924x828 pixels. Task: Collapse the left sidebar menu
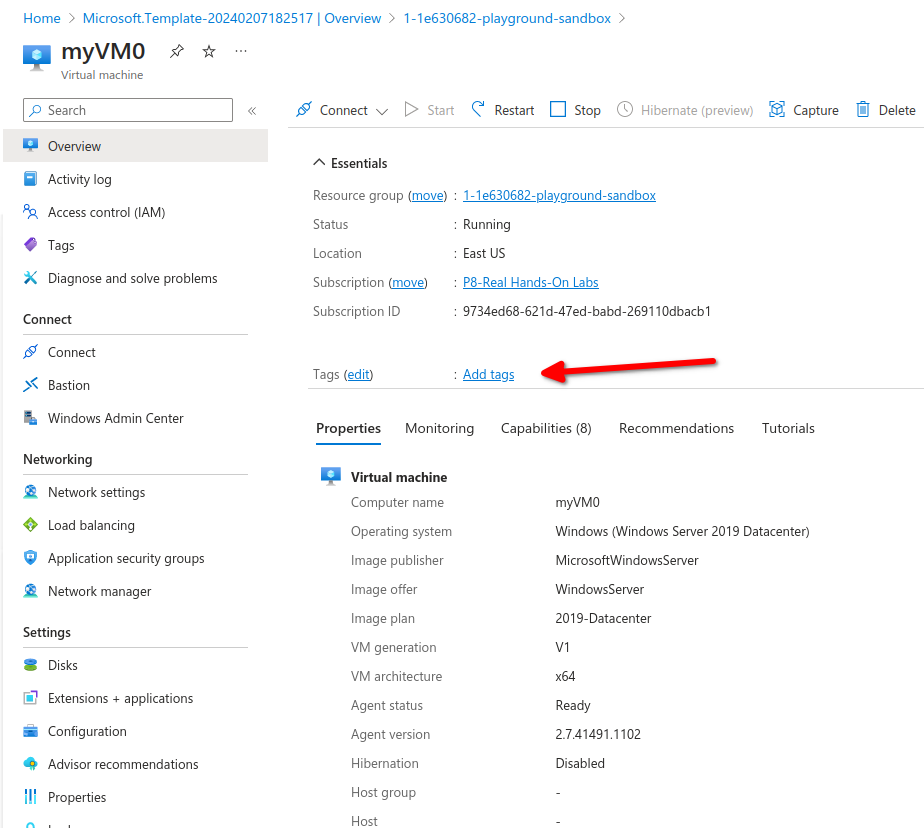coord(252,111)
